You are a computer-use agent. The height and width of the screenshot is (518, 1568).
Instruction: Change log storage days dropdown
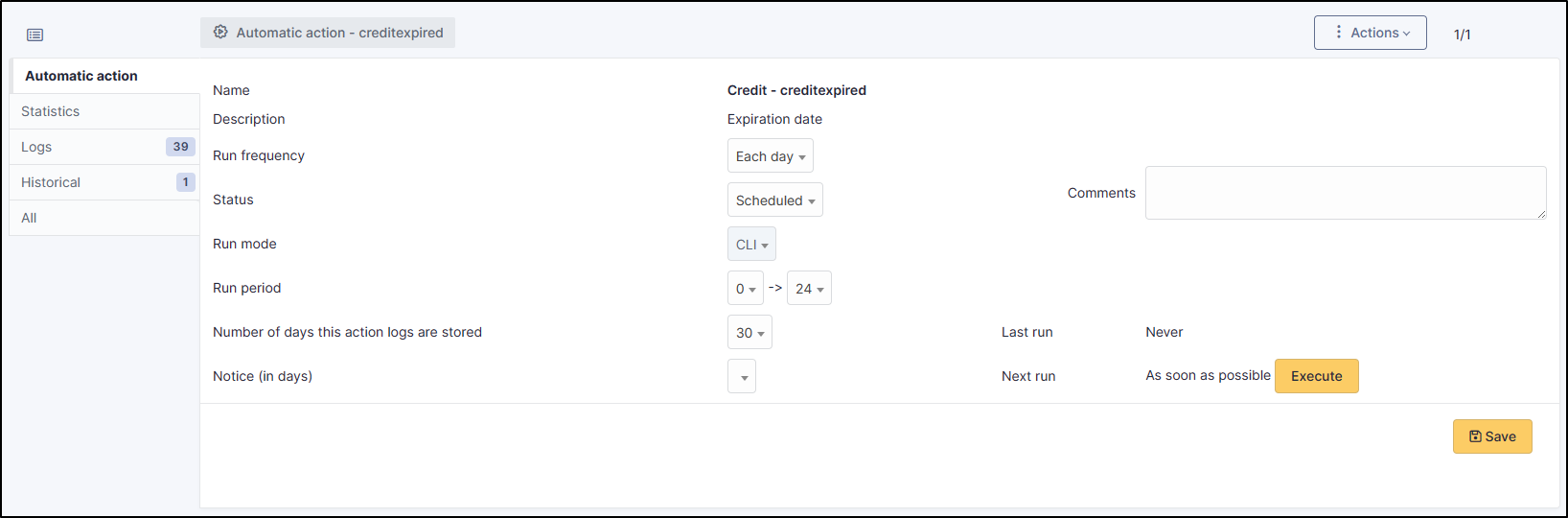click(x=749, y=333)
